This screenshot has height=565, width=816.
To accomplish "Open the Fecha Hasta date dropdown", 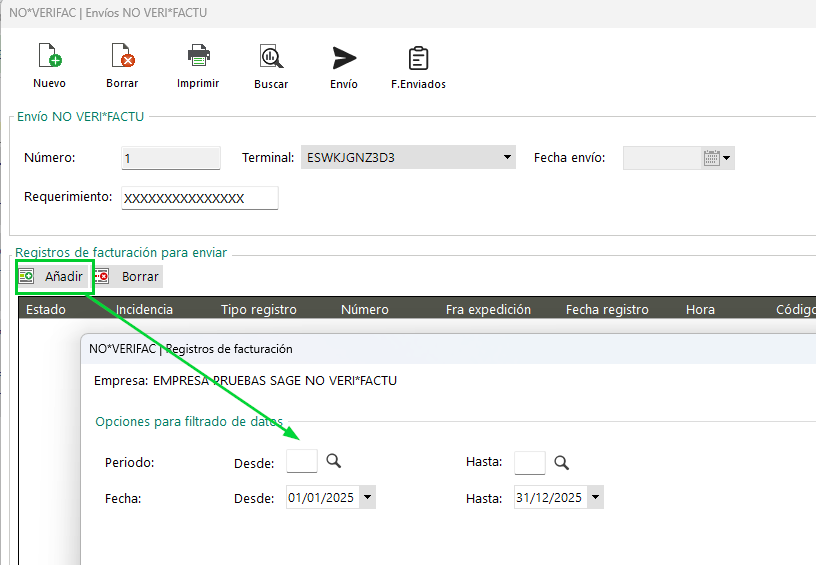I will [595, 497].
